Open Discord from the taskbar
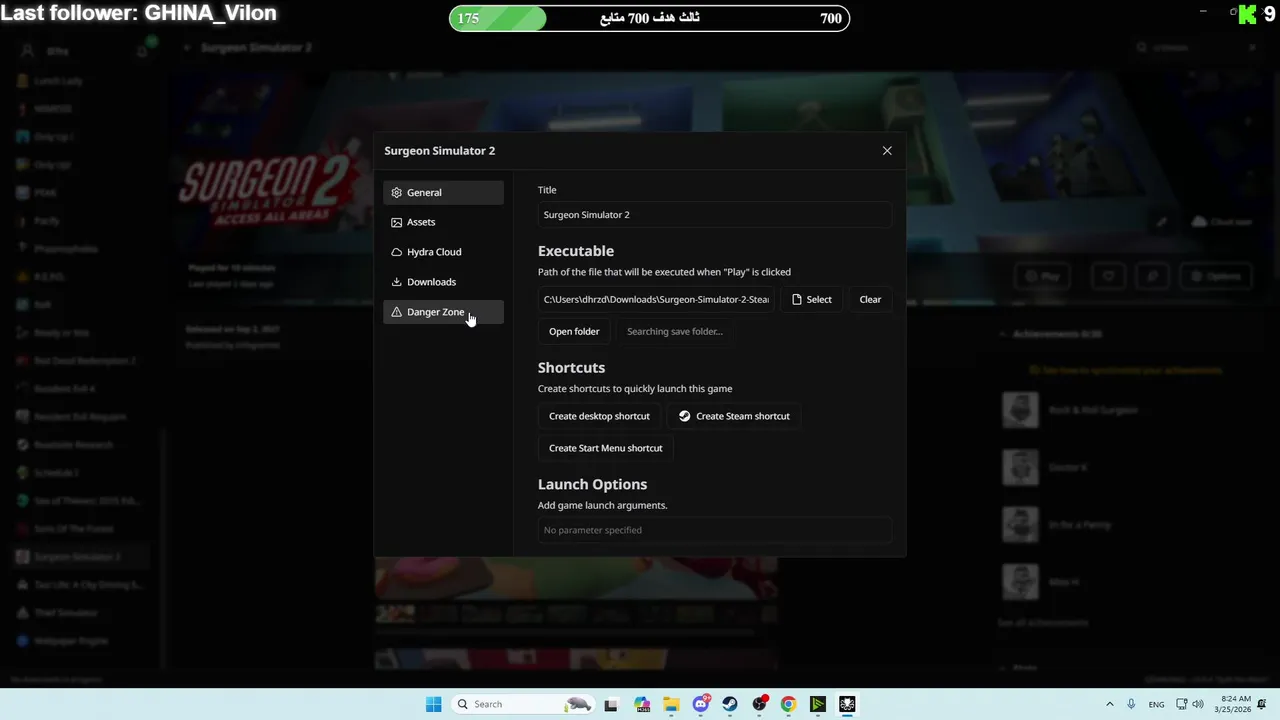The height and width of the screenshot is (720, 1280). coord(701,704)
